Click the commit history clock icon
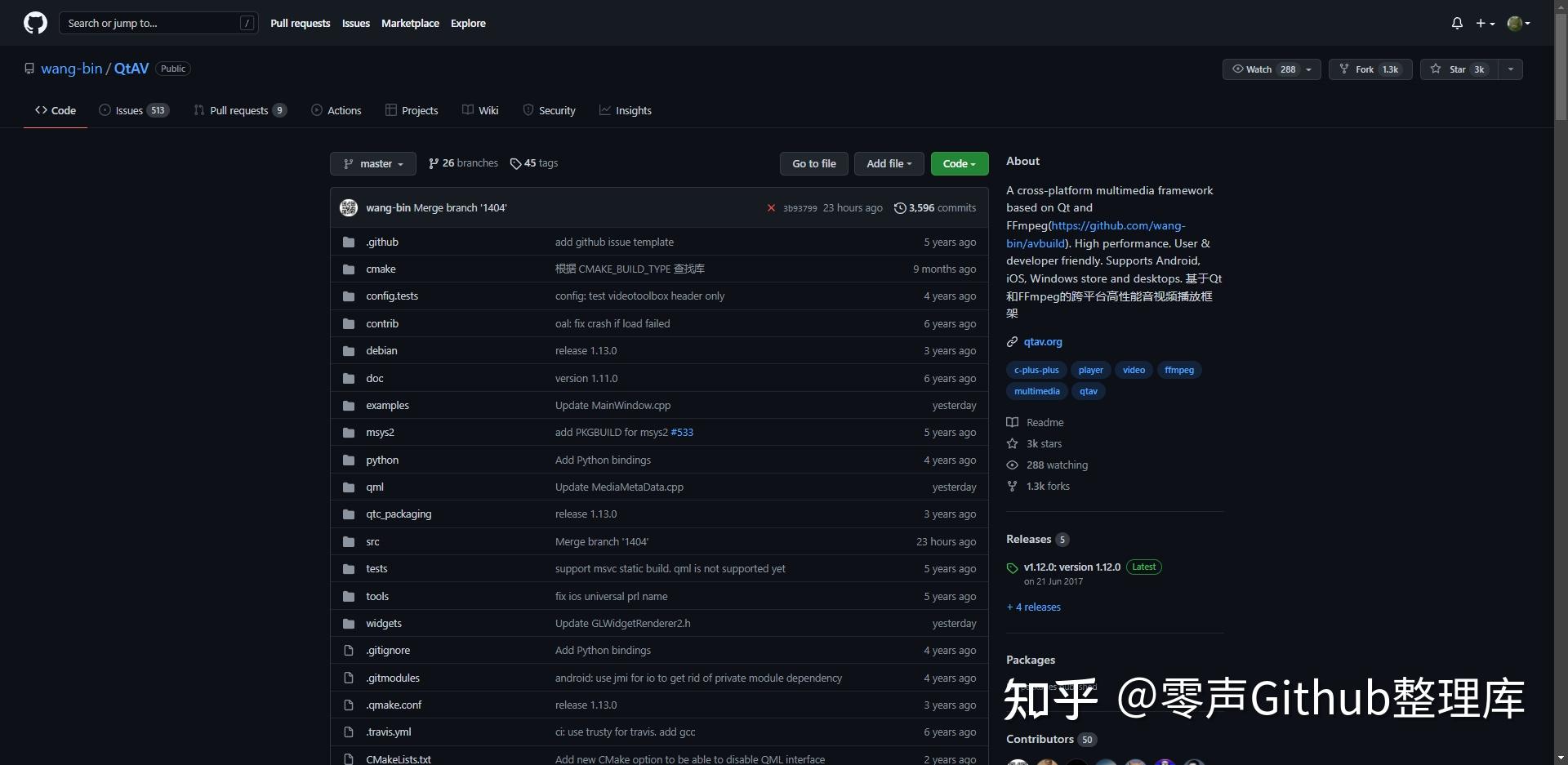 [x=901, y=208]
